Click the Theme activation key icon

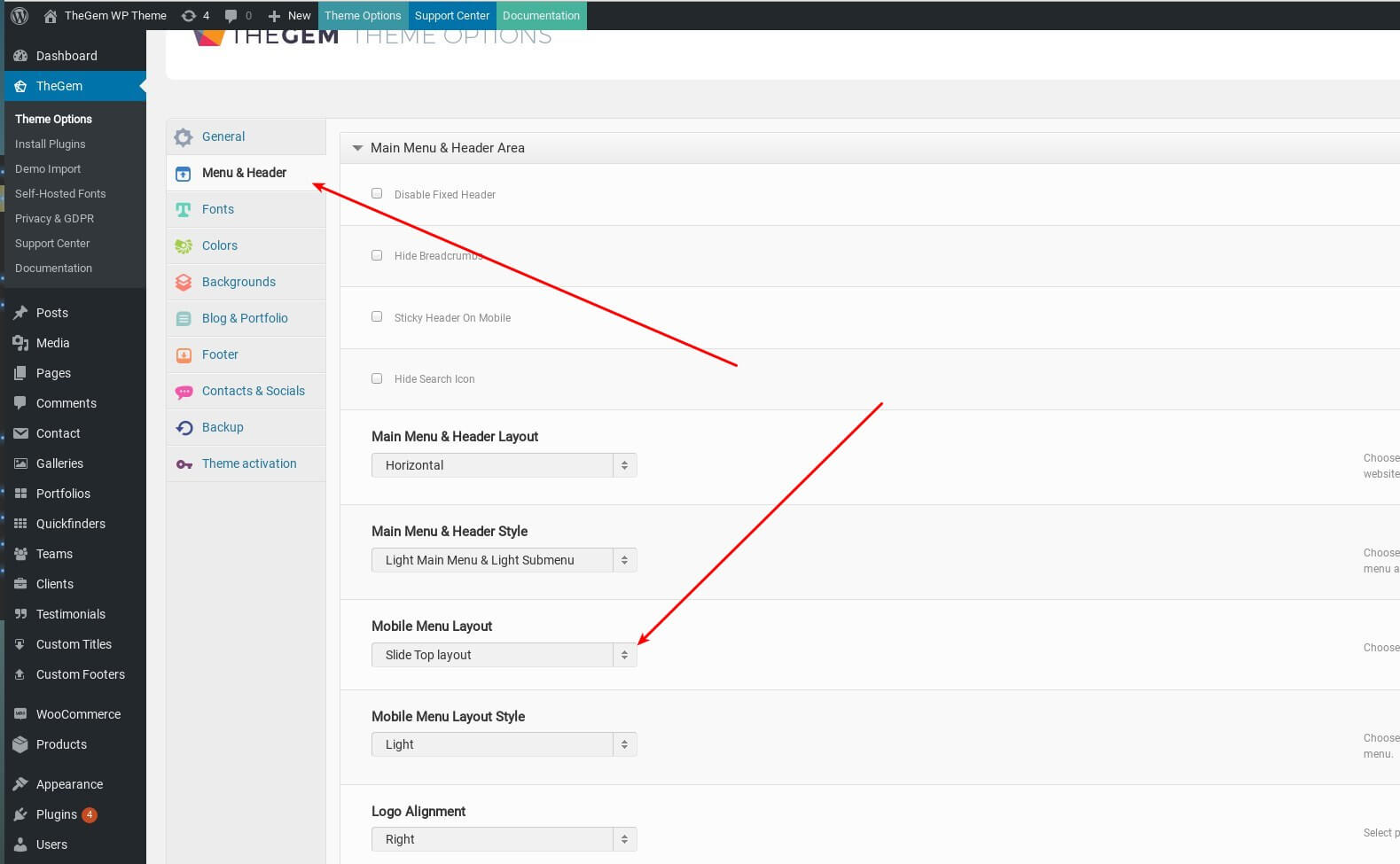pos(184,464)
